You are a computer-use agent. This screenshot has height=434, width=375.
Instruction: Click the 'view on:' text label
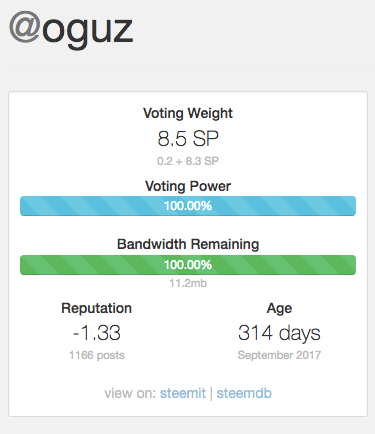[x=130, y=393]
